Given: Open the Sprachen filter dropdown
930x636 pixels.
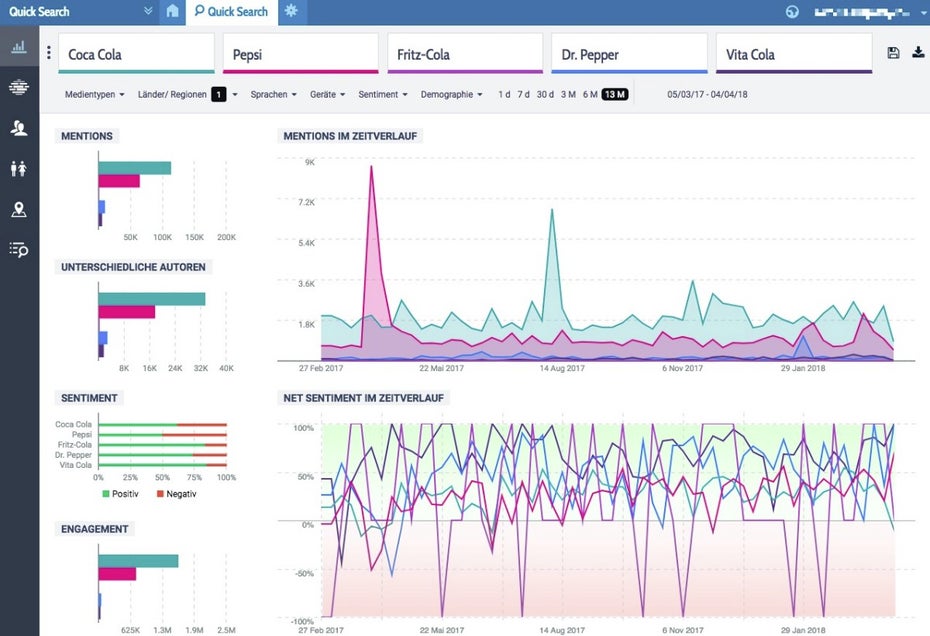Looking at the screenshot, I should pyautogui.click(x=273, y=94).
